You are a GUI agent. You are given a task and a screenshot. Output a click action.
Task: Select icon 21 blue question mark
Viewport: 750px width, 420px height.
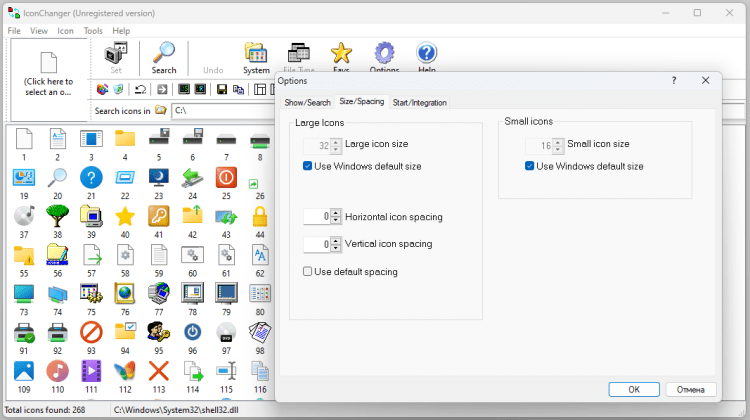[91, 178]
